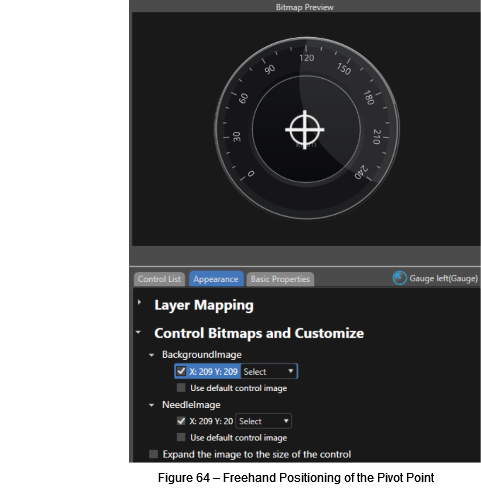Click the 240 mark on gauge dial
The image size is (481, 494).
point(361,172)
